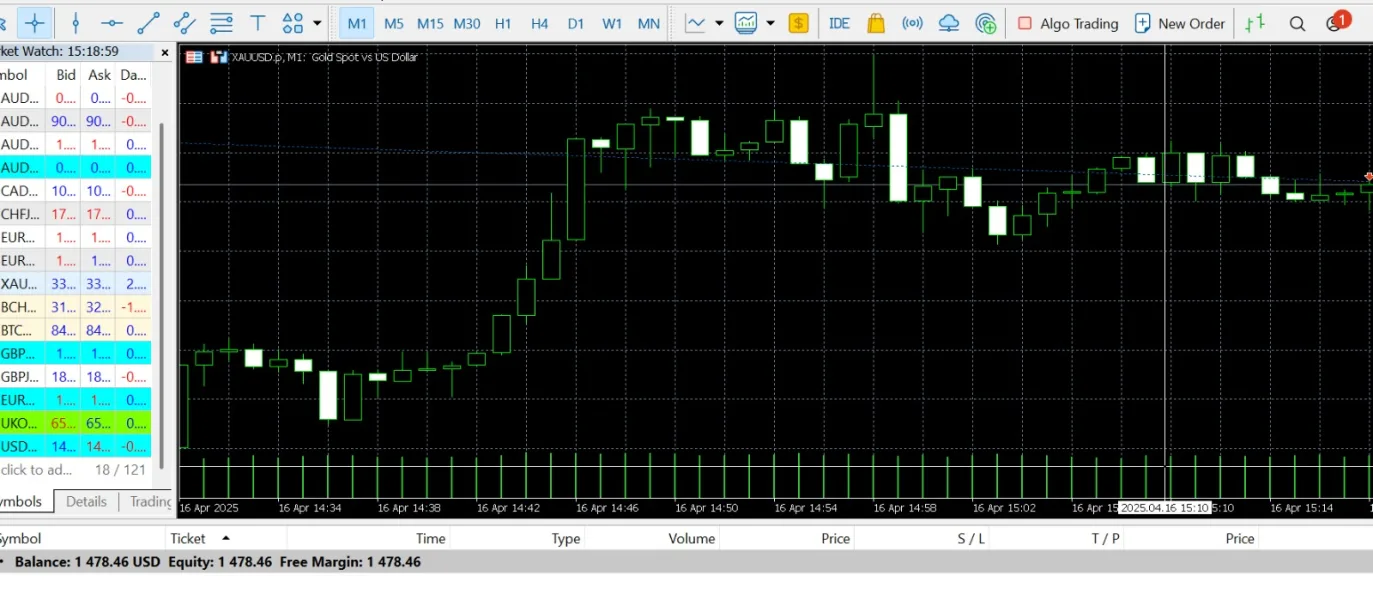Pick the trendline drawing tool
The width and height of the screenshot is (1373, 600).
pyautogui.click(x=148, y=23)
